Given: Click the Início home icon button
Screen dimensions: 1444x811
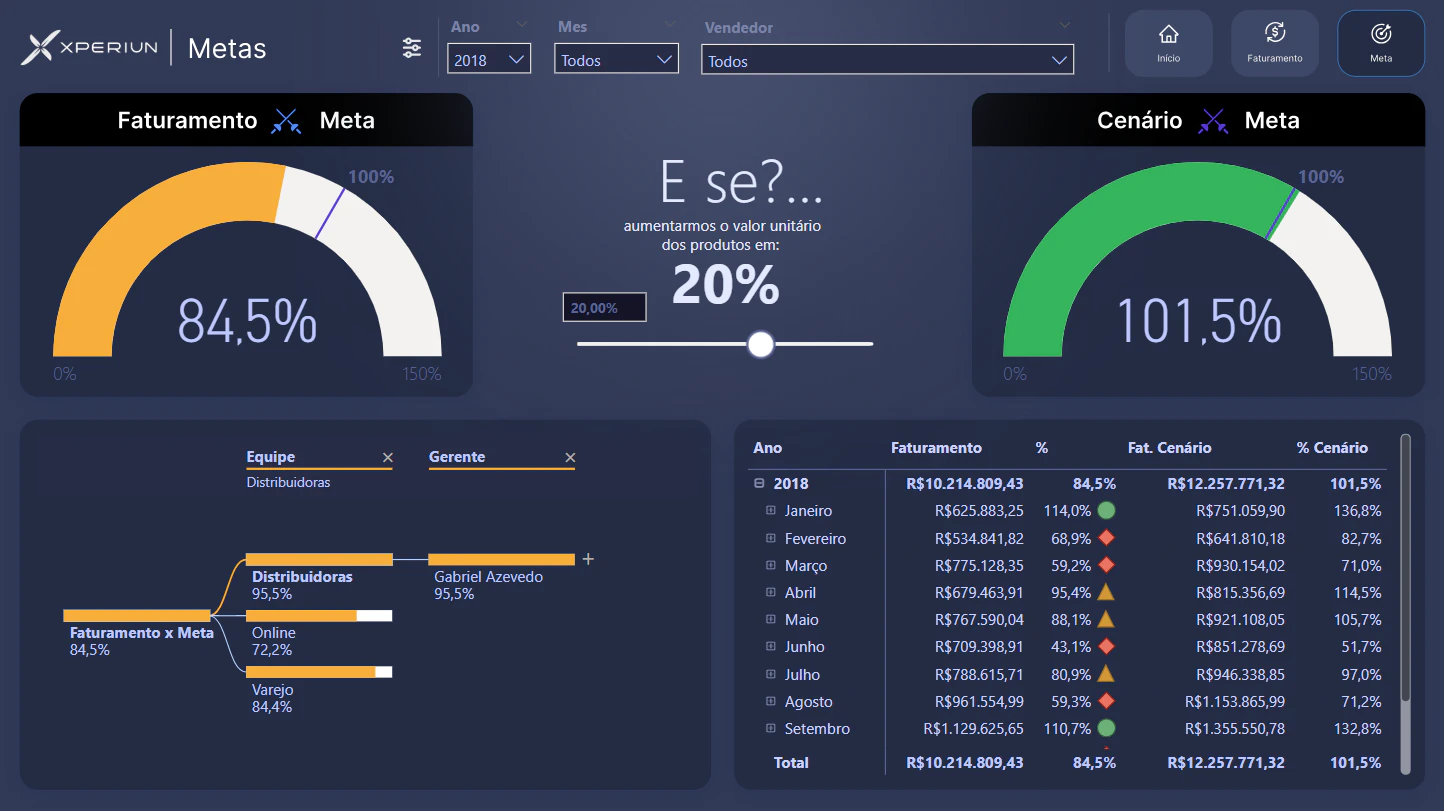Looking at the screenshot, I should tap(1169, 43).
